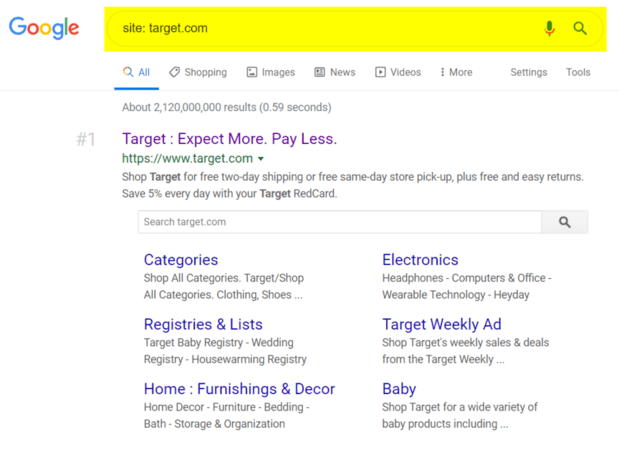
Task: Click the magnifier icon in Google search bar
Action: (x=580, y=28)
